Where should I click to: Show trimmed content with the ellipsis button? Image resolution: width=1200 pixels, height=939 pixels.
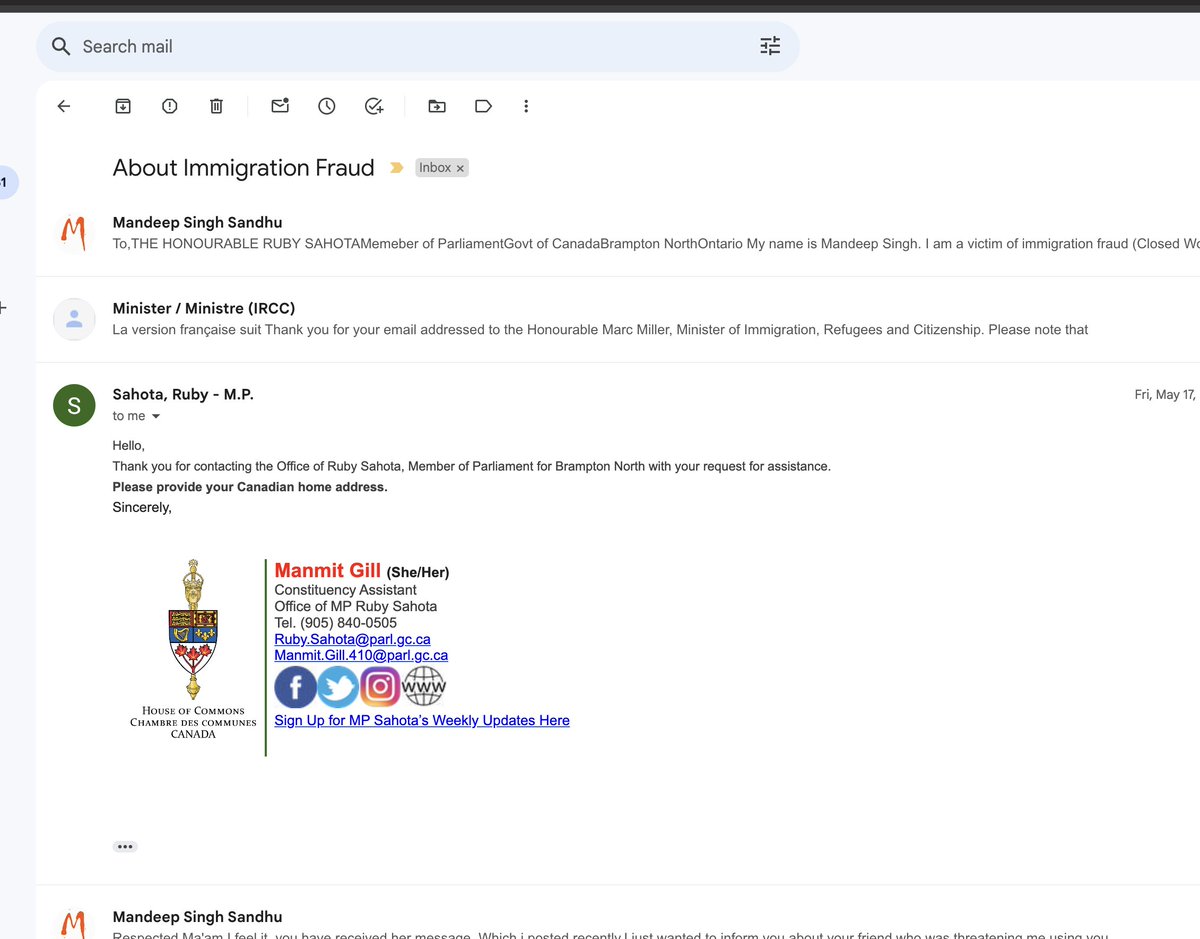125,846
